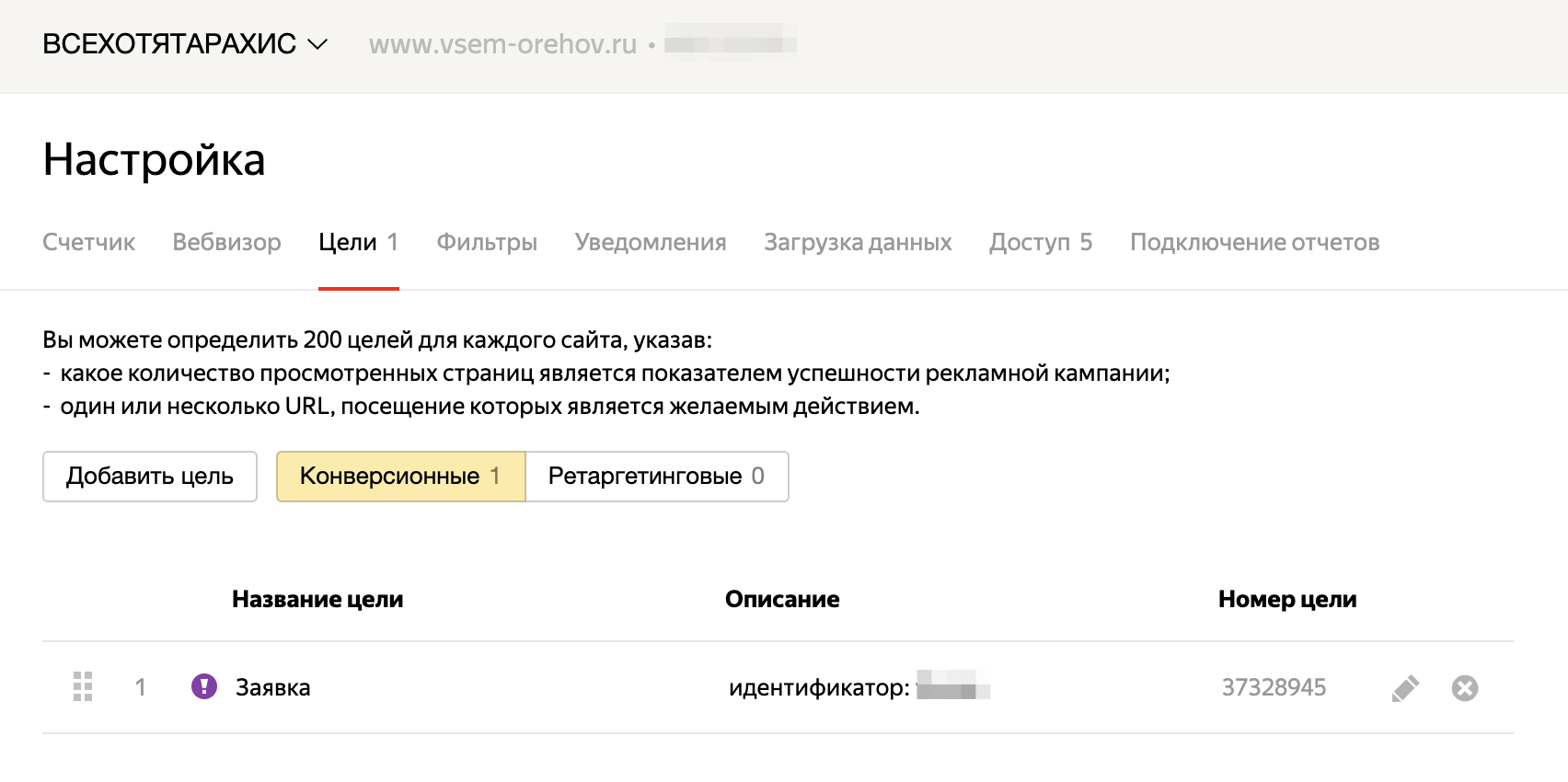Switch to Ретаргетинговые goals toggle
The width and height of the screenshot is (1568, 782).
point(657,477)
